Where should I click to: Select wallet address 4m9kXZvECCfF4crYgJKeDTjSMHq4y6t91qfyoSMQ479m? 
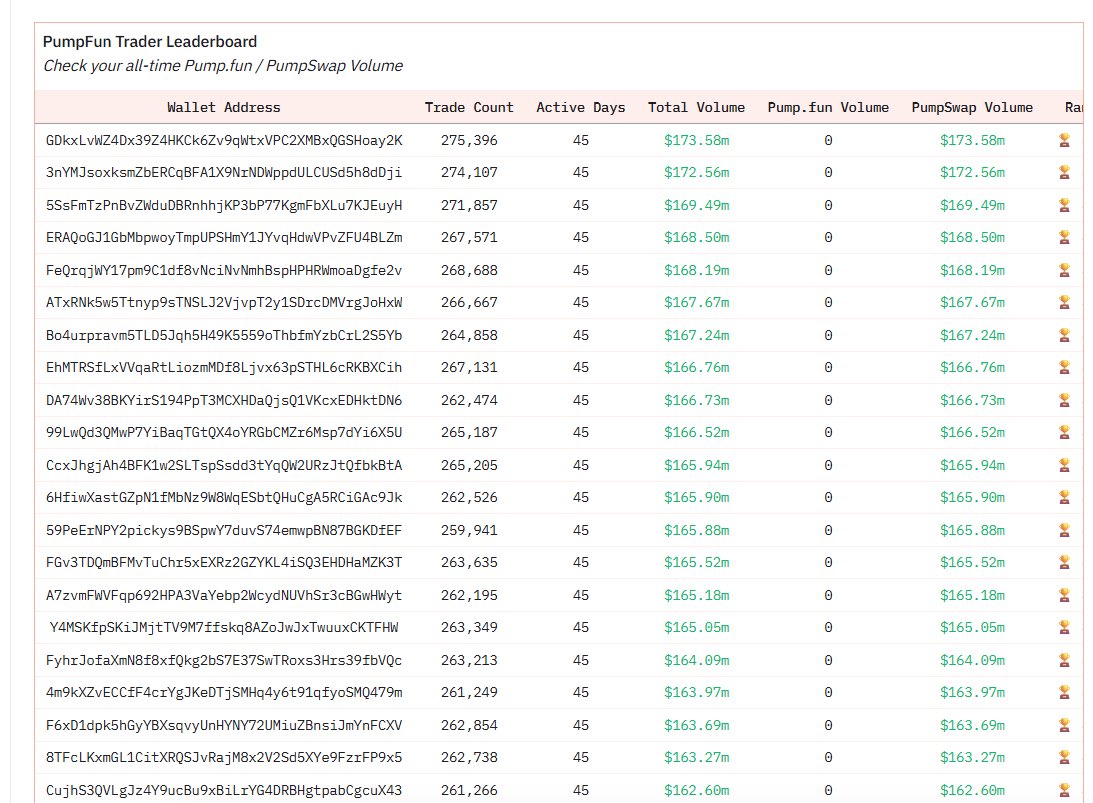point(224,691)
